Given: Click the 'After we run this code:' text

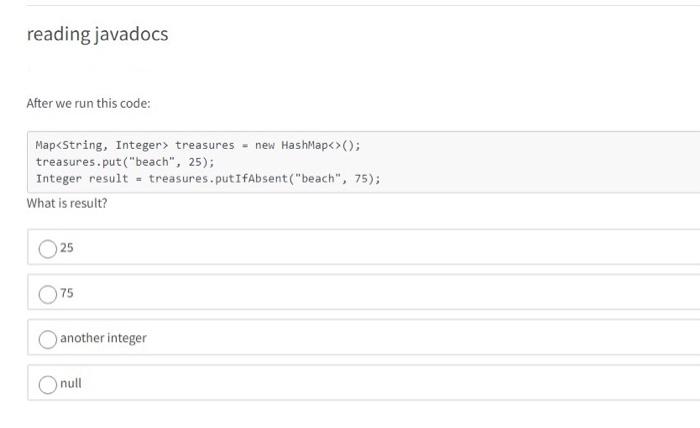Looking at the screenshot, I should [89, 103].
